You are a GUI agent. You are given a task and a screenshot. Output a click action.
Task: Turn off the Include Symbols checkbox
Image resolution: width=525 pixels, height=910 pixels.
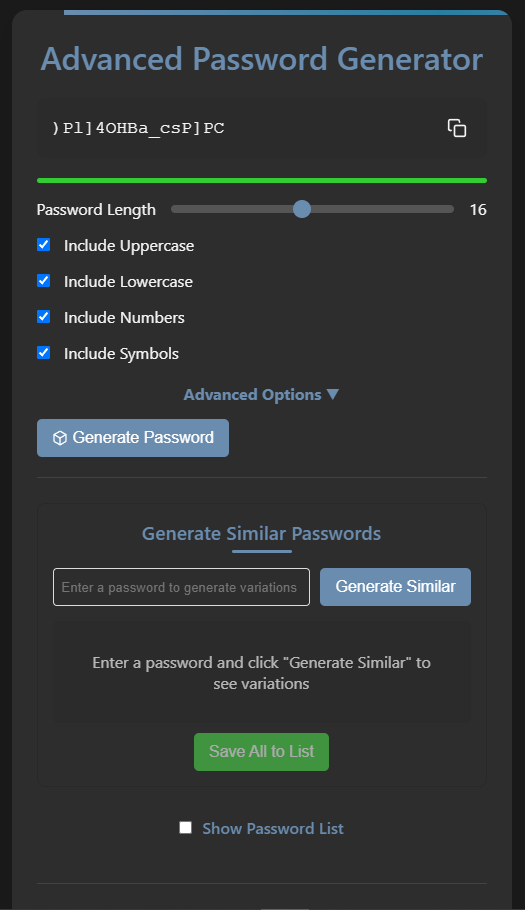(x=44, y=353)
